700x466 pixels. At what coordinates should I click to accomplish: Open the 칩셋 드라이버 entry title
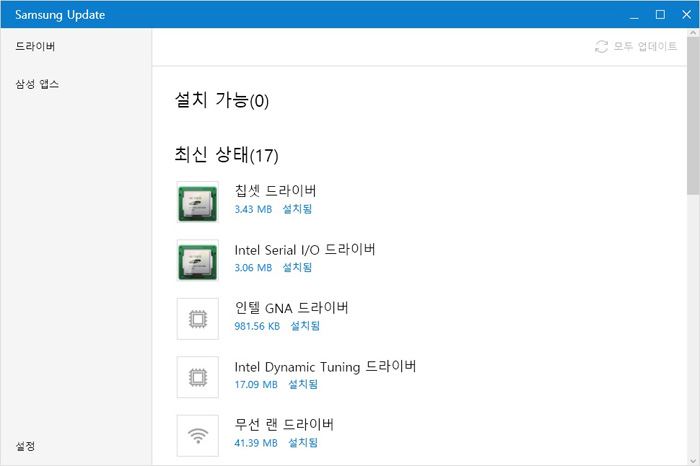pos(275,191)
